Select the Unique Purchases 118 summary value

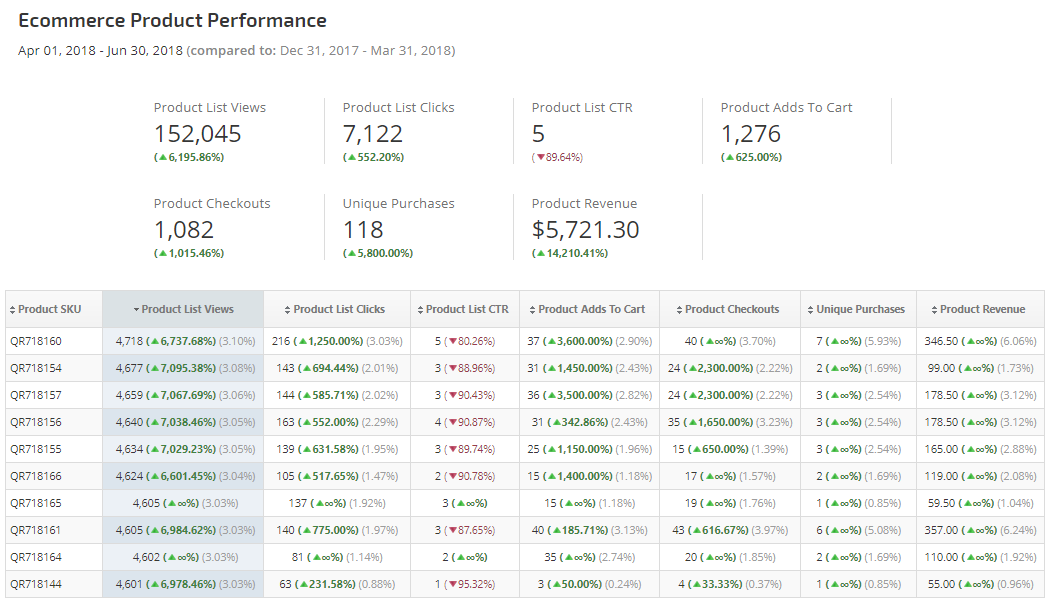(x=363, y=230)
